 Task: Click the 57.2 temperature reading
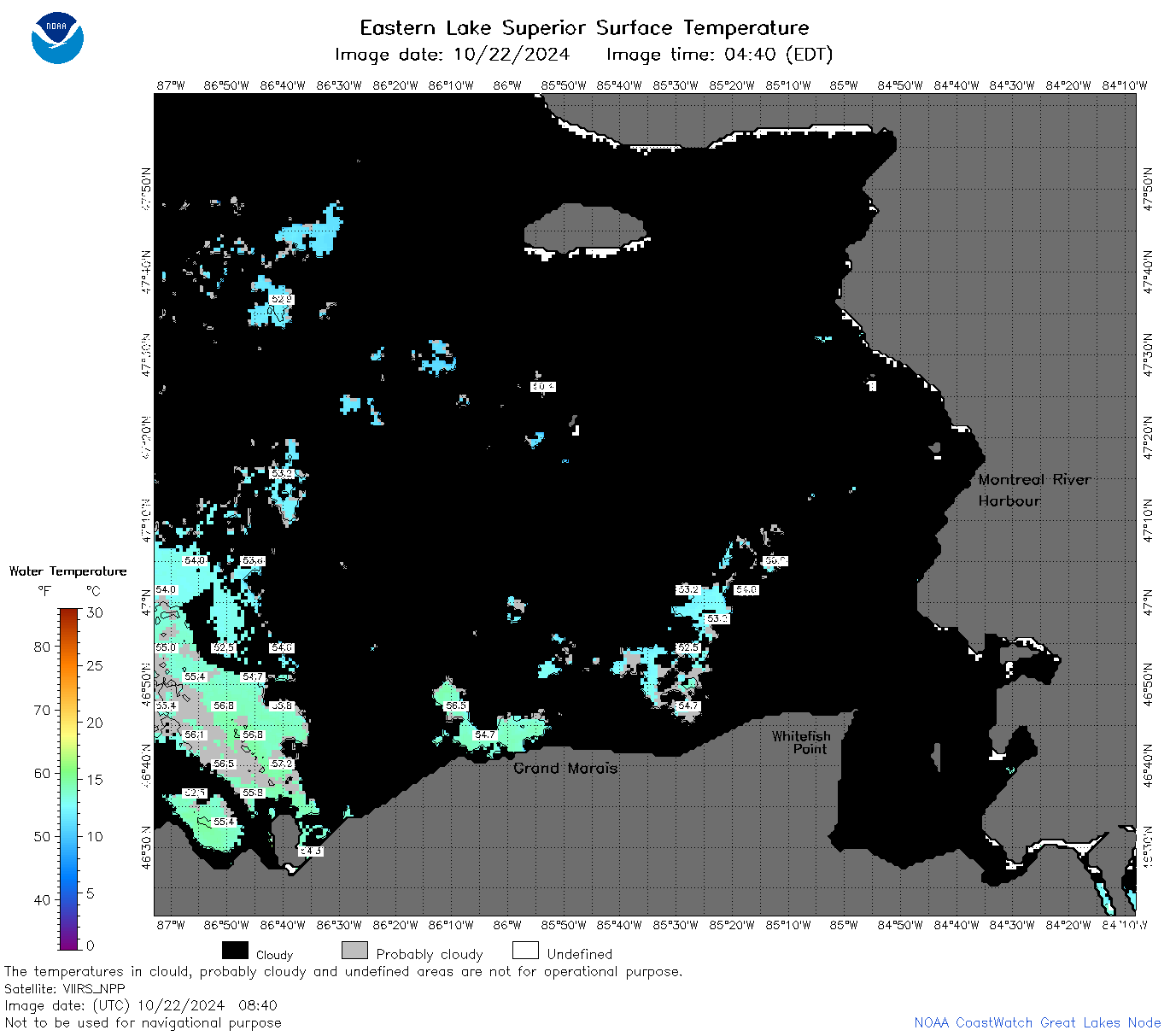pyautogui.click(x=282, y=764)
